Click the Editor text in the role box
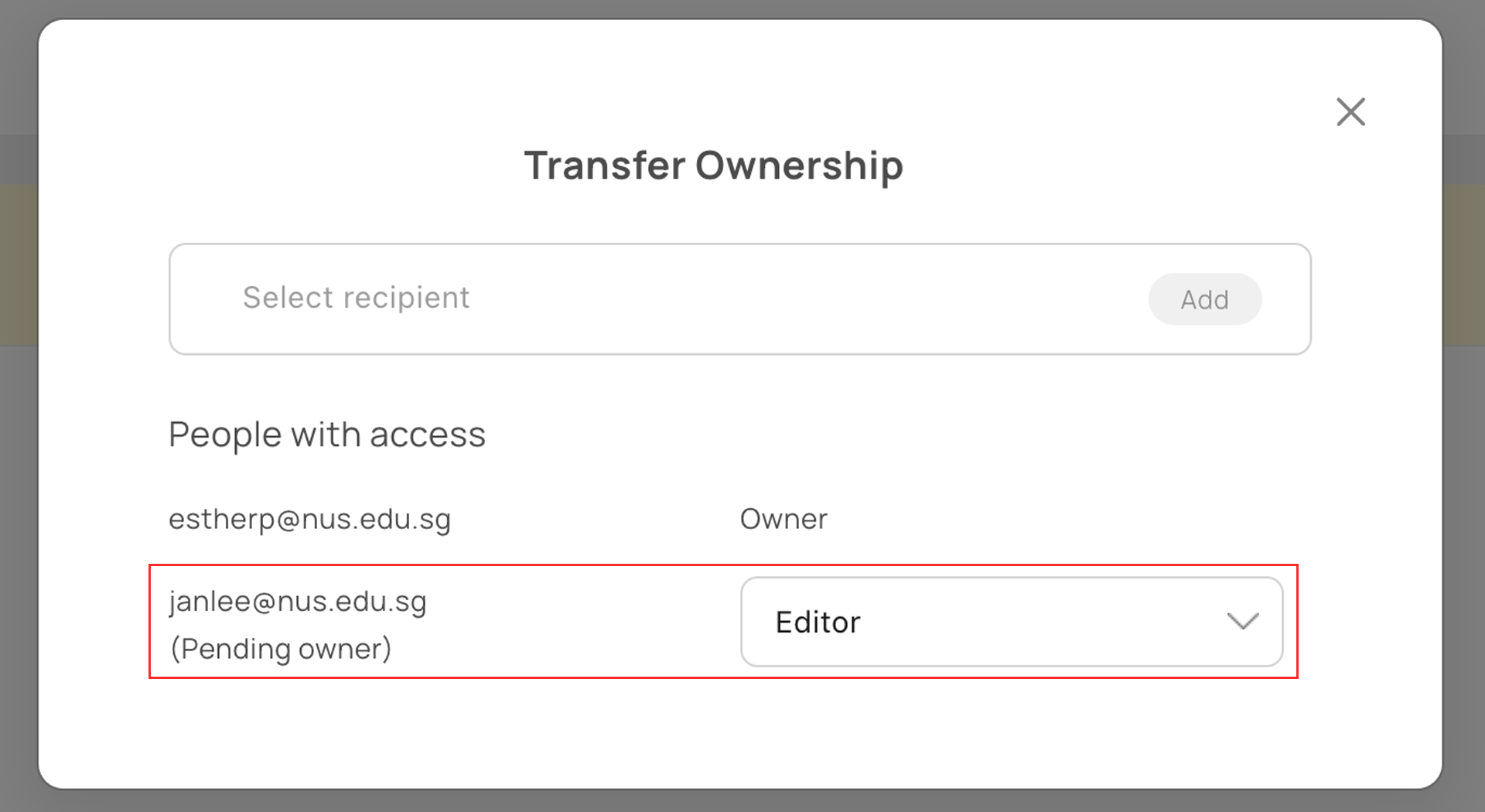1485x812 pixels. 818,623
